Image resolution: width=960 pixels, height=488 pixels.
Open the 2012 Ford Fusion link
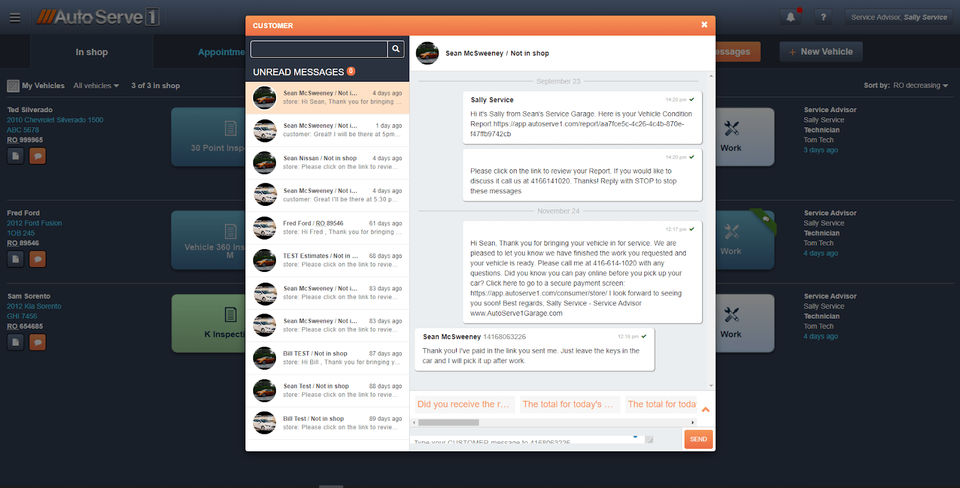34,223
